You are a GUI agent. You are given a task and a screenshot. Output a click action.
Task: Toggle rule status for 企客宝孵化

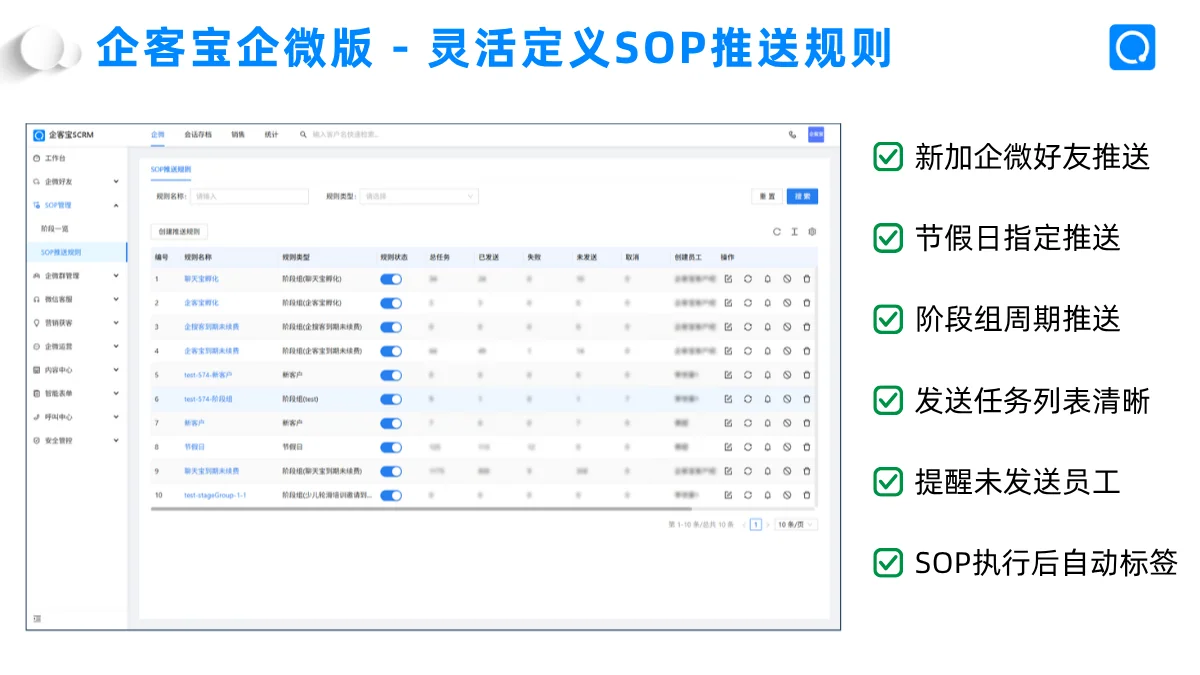[391, 302]
